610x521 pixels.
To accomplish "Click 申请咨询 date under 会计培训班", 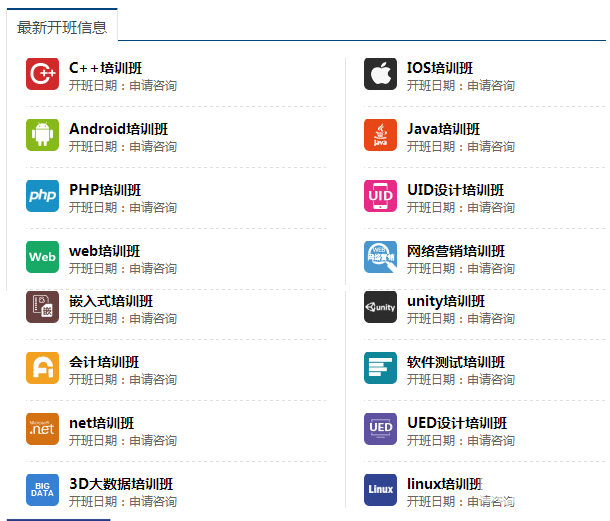I will coord(153,380).
